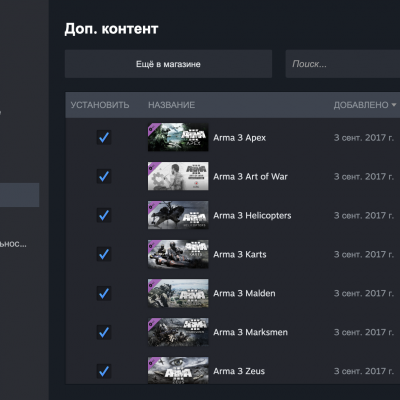This screenshot has width=400, height=400.
Task: Select the 'Arma 3 Zeus' title text
Action: click(239, 371)
